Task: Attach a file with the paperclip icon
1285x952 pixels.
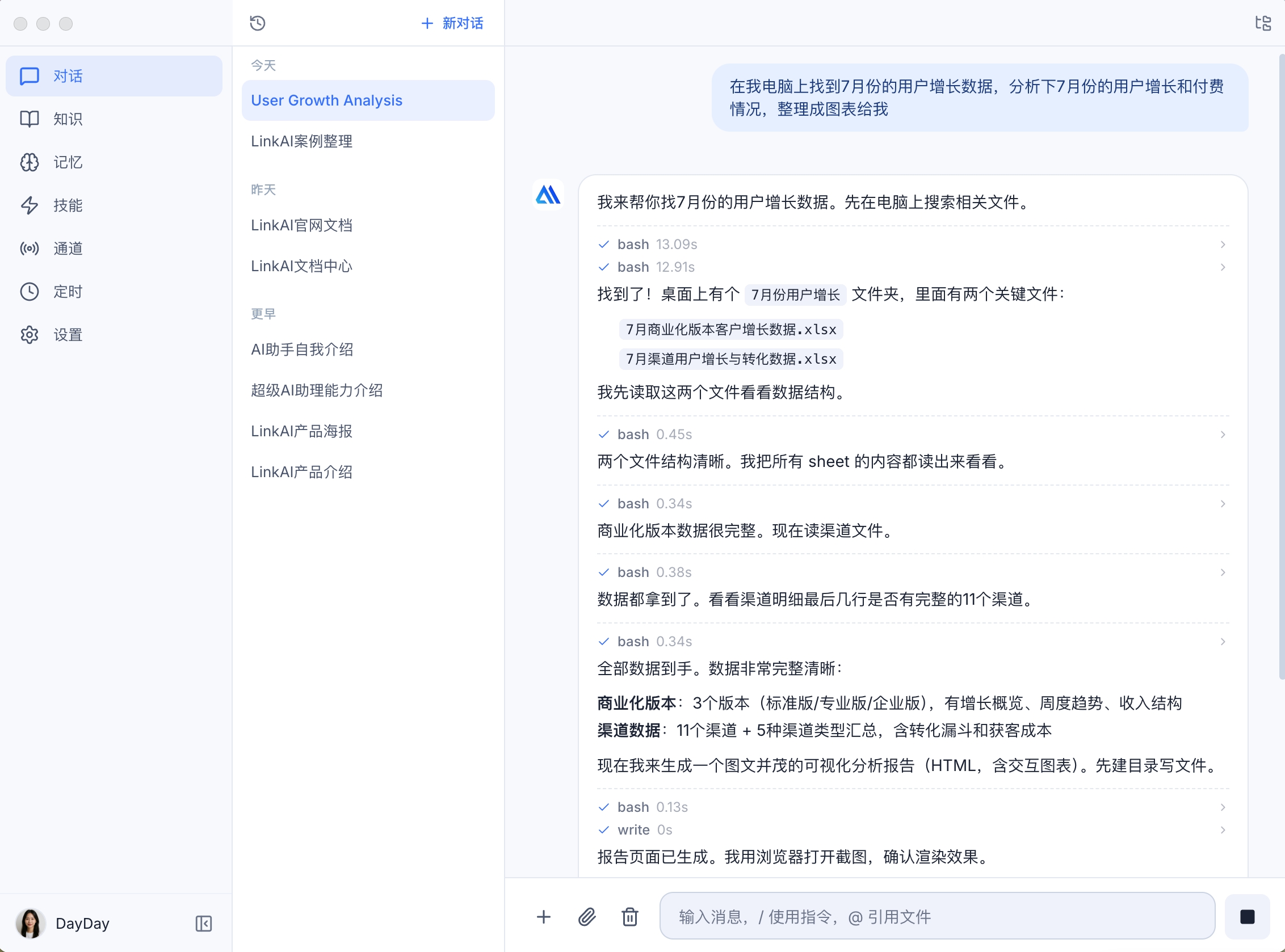Action: tap(587, 916)
